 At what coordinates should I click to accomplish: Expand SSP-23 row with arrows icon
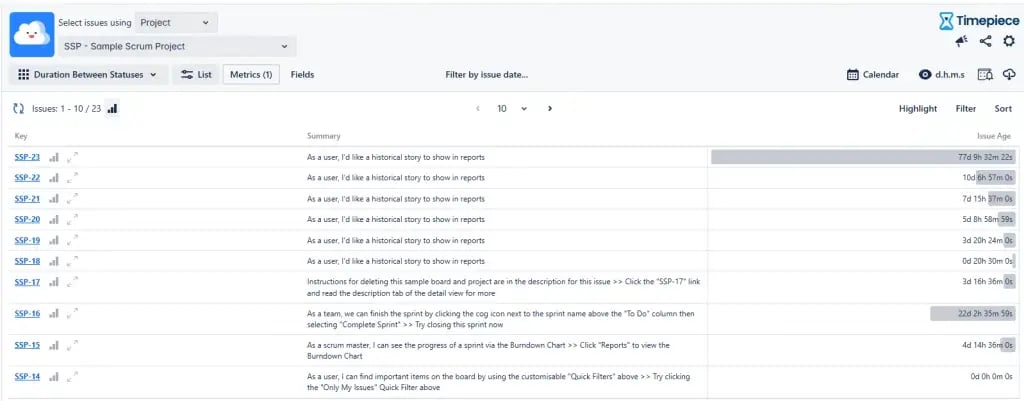click(x=72, y=157)
